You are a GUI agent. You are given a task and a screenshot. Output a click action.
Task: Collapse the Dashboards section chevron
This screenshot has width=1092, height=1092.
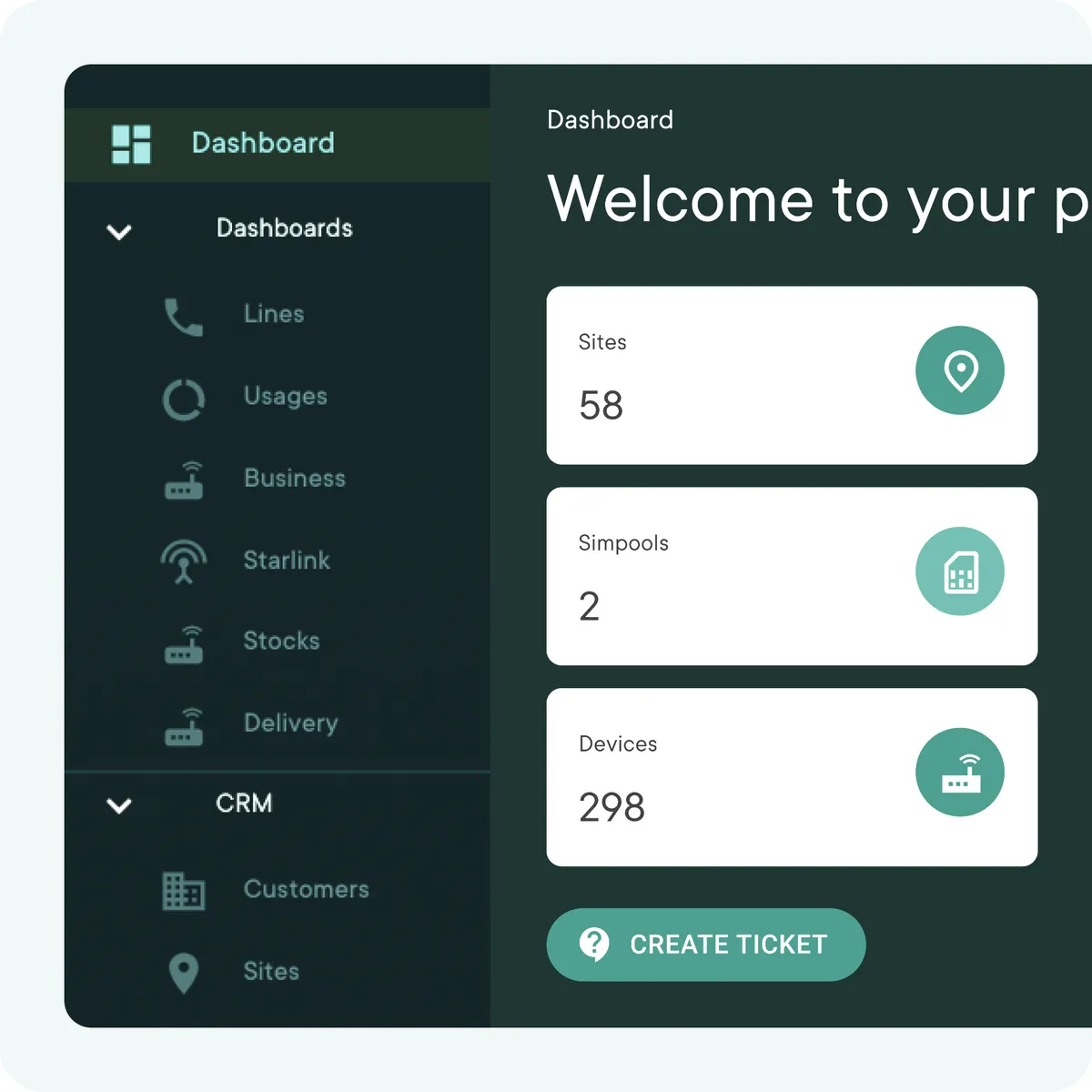(119, 232)
